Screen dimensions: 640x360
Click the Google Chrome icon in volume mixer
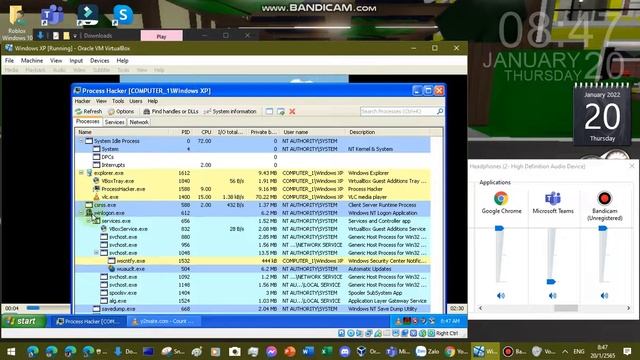[x=501, y=198]
